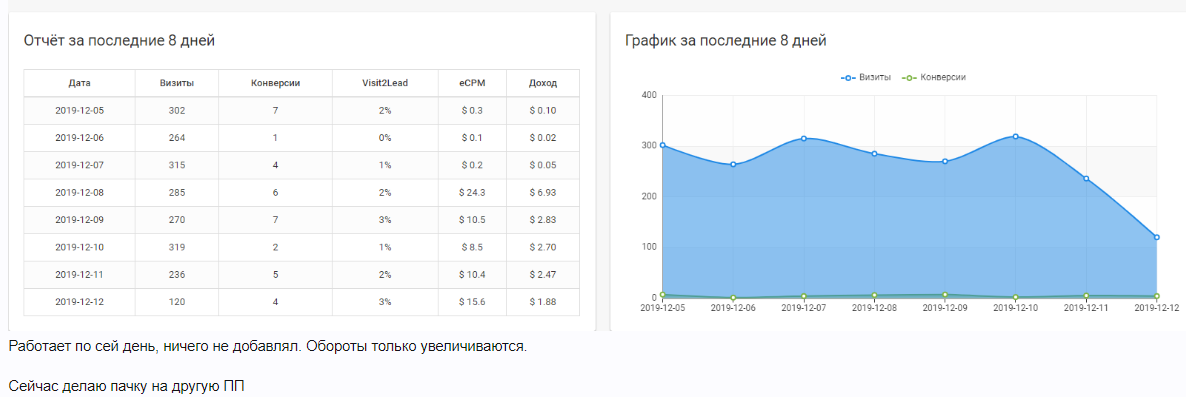1186x397 pixels.
Task: Click the visits data point for 2019-12-07
Action: point(803,138)
